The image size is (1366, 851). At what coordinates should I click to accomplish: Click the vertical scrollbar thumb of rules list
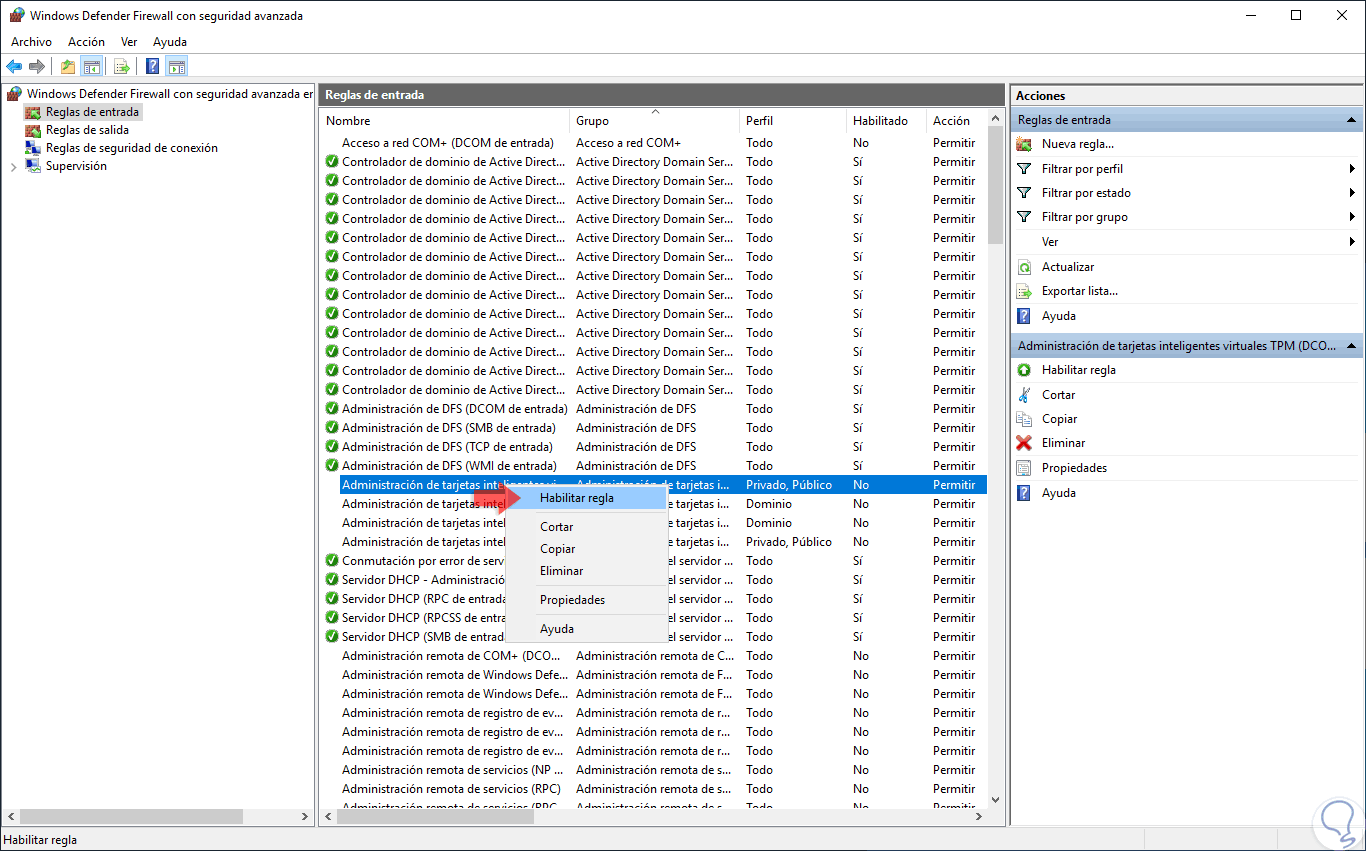[x=995, y=185]
